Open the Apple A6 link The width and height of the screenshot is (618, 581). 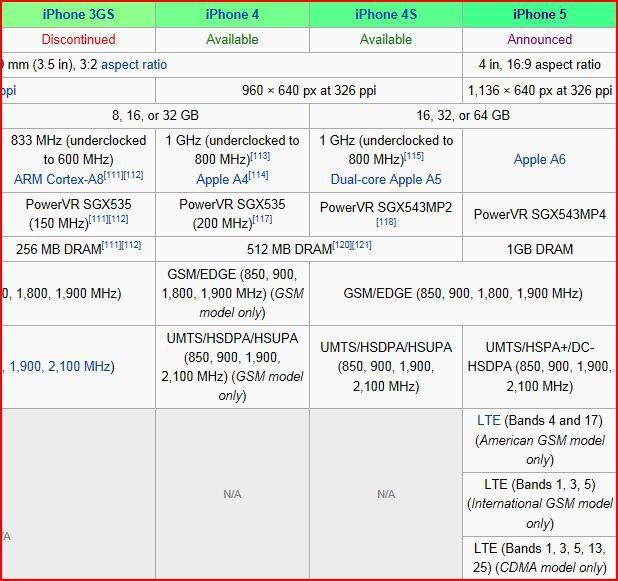point(540,159)
